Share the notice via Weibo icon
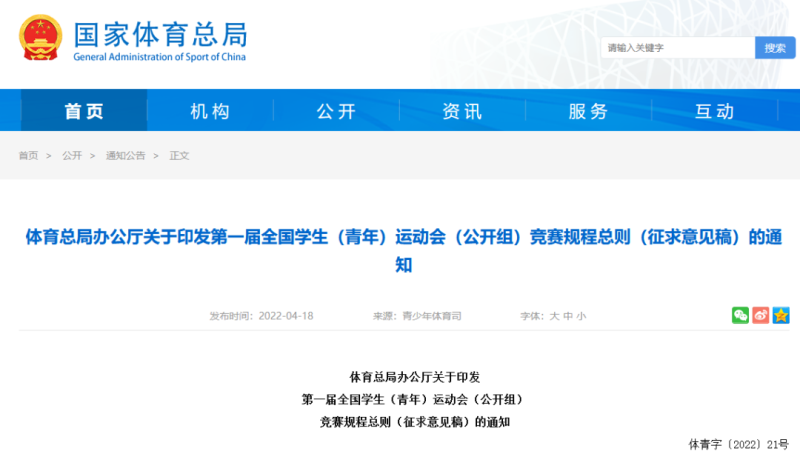800x454 pixels. pyautogui.click(x=761, y=315)
